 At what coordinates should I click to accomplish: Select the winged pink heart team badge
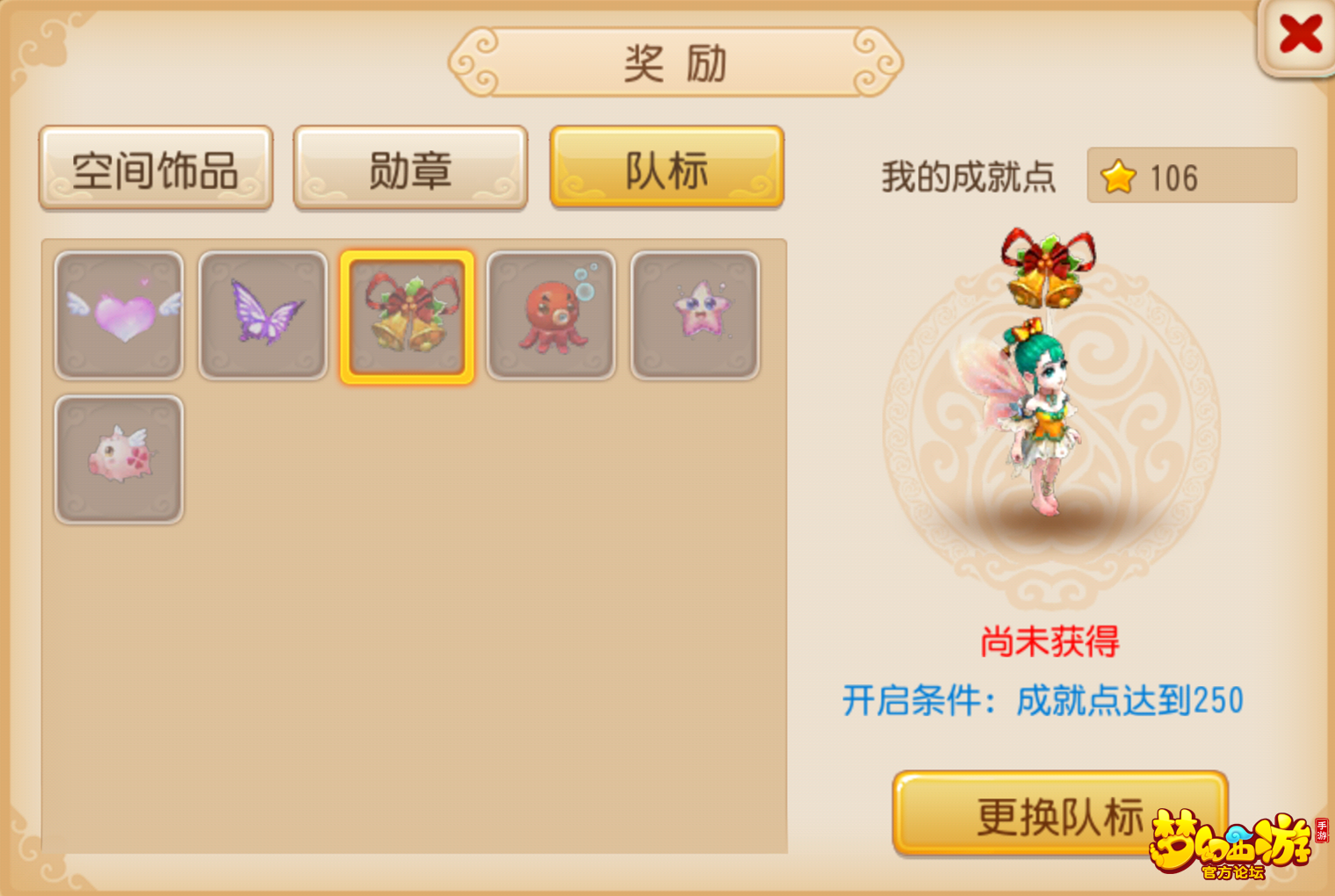click(x=119, y=316)
